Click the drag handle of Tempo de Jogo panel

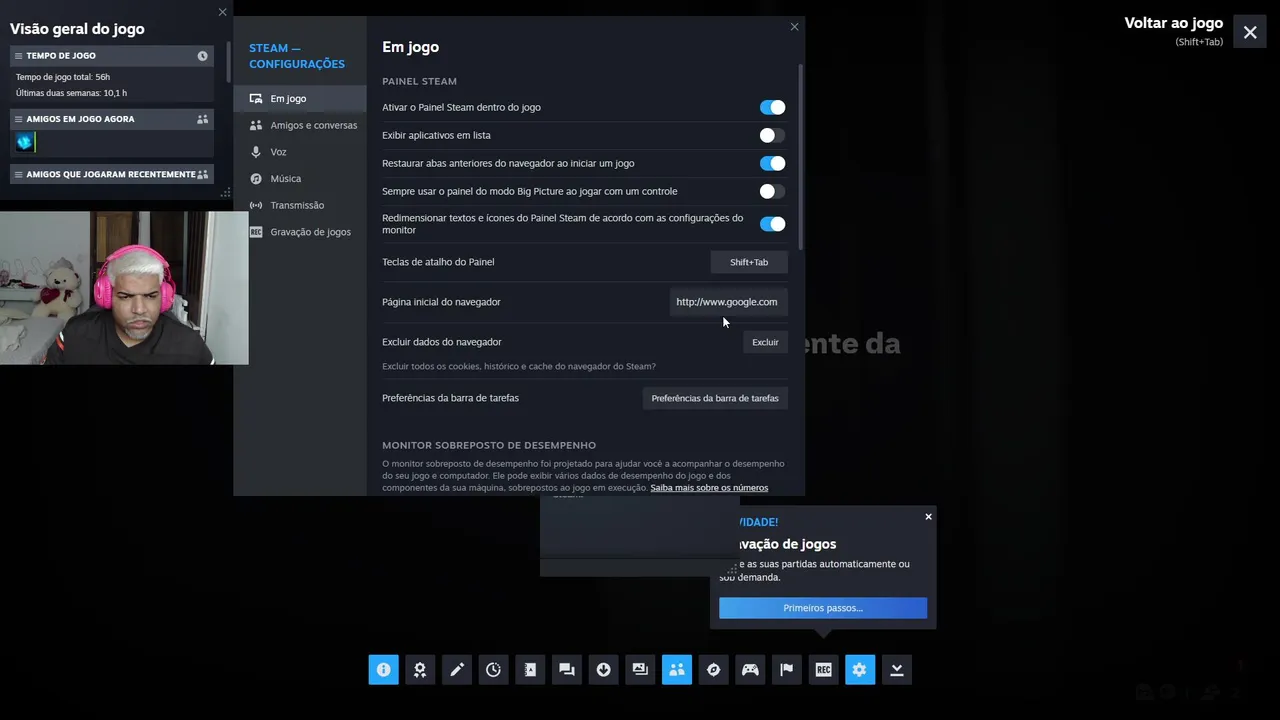(x=18, y=56)
